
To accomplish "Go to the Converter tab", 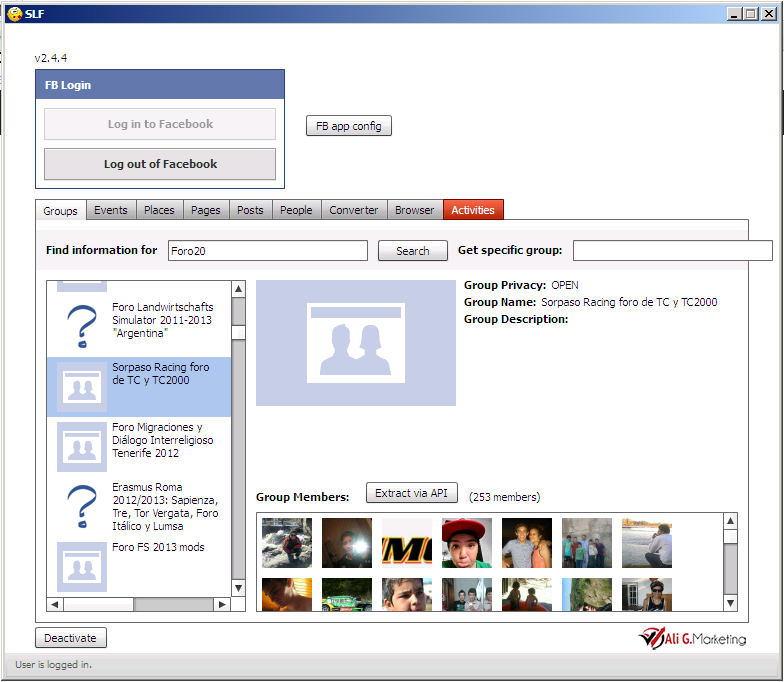I will pyautogui.click(x=354, y=210).
